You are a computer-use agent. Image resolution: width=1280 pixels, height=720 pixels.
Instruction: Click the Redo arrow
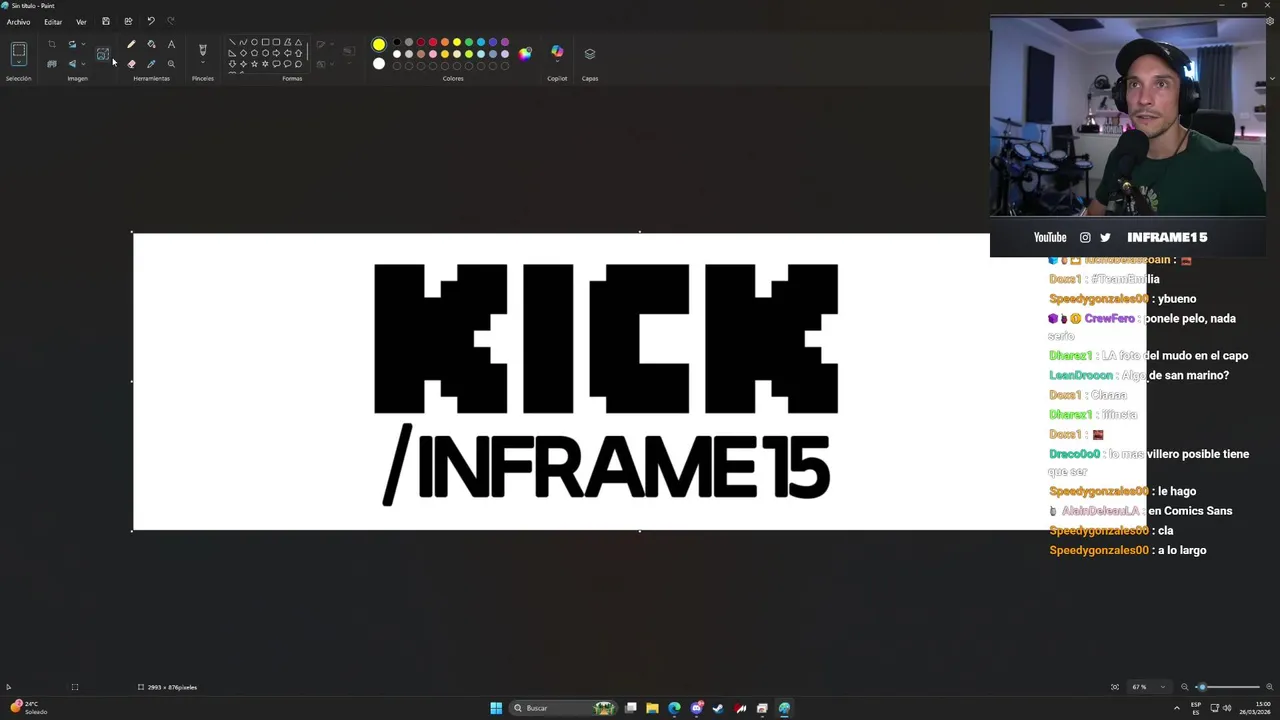coord(171,21)
